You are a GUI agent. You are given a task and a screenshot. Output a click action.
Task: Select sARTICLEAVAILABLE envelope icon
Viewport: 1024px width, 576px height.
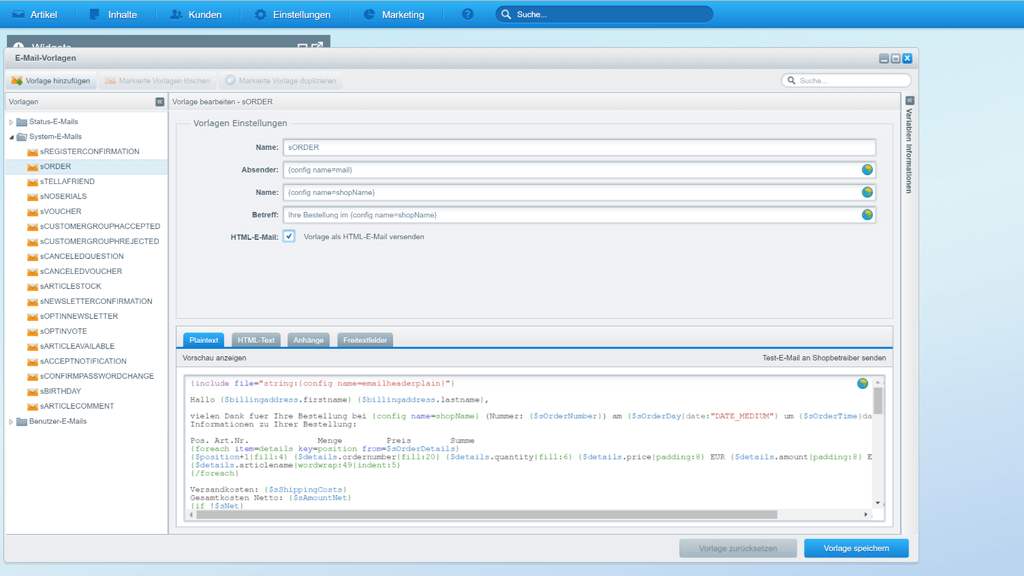tap(32, 347)
